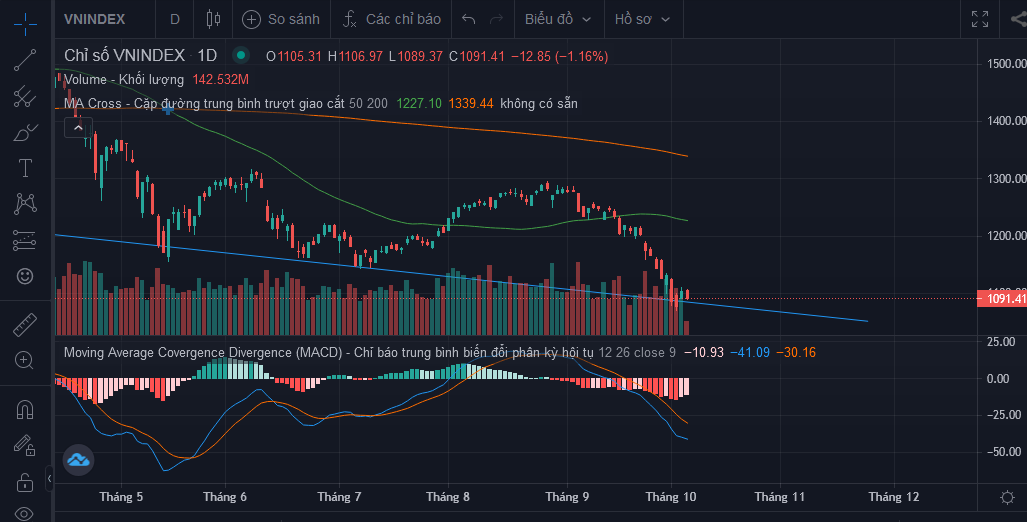Select the text annotation tool
1027x522 pixels.
(x=25, y=167)
